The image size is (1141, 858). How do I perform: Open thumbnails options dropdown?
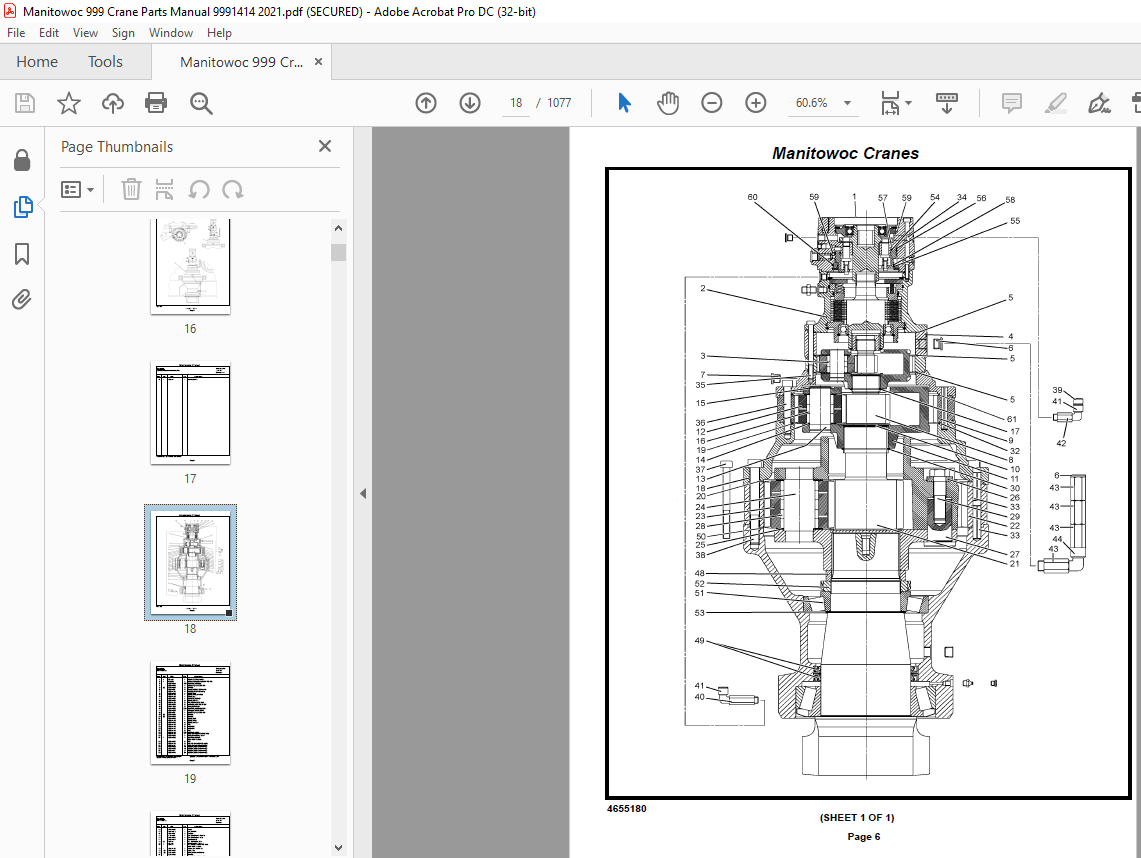(x=78, y=189)
